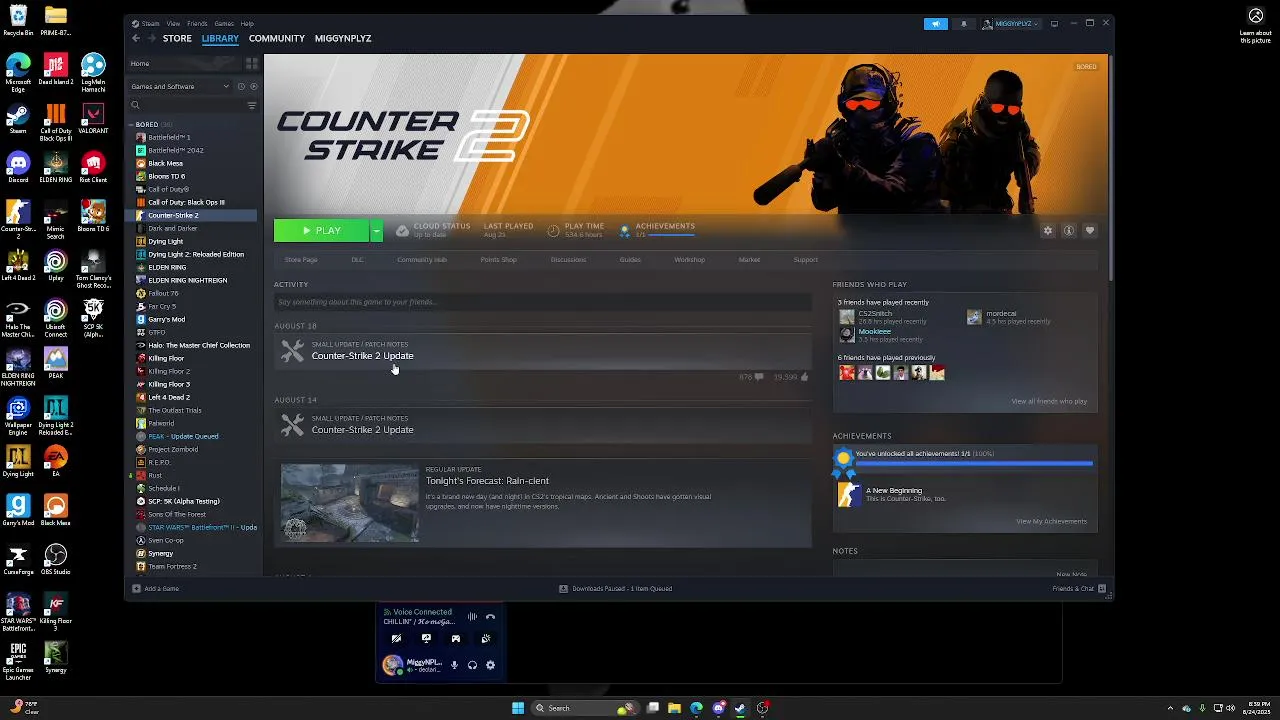The height and width of the screenshot is (720, 1280).
Task: Disconnect from Discord voice call
Action: [490, 617]
